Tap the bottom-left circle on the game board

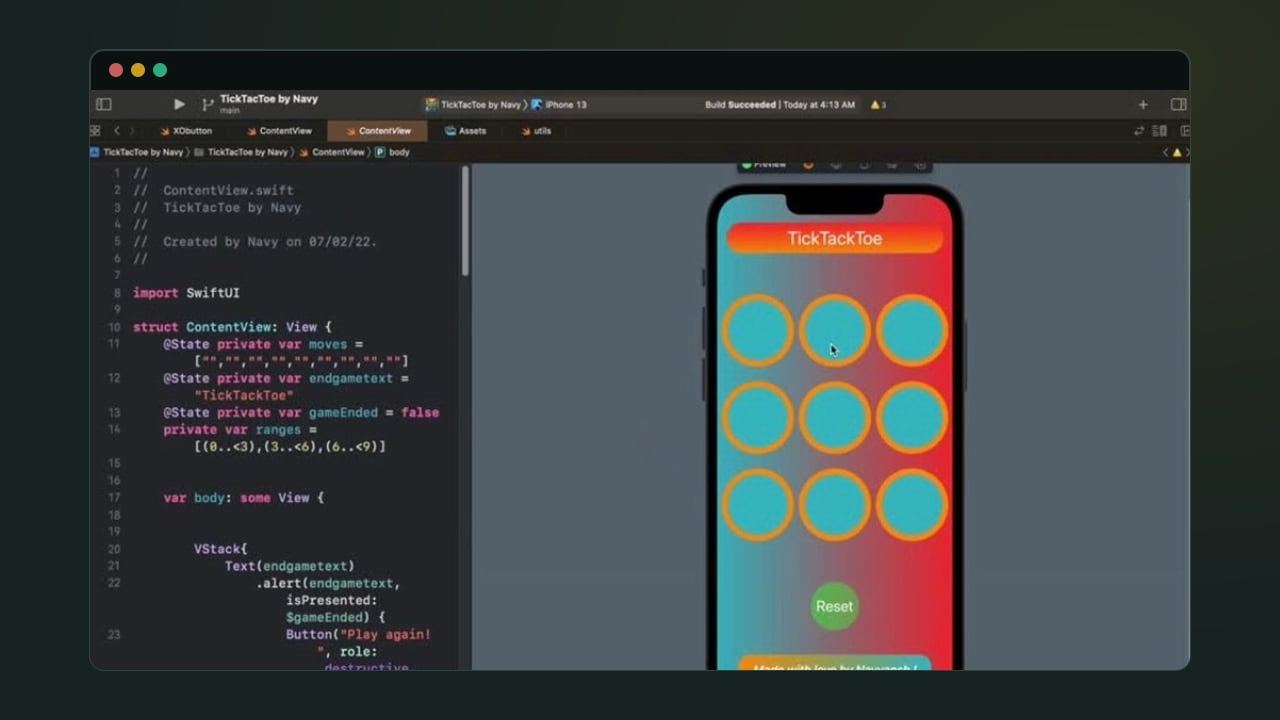point(757,505)
